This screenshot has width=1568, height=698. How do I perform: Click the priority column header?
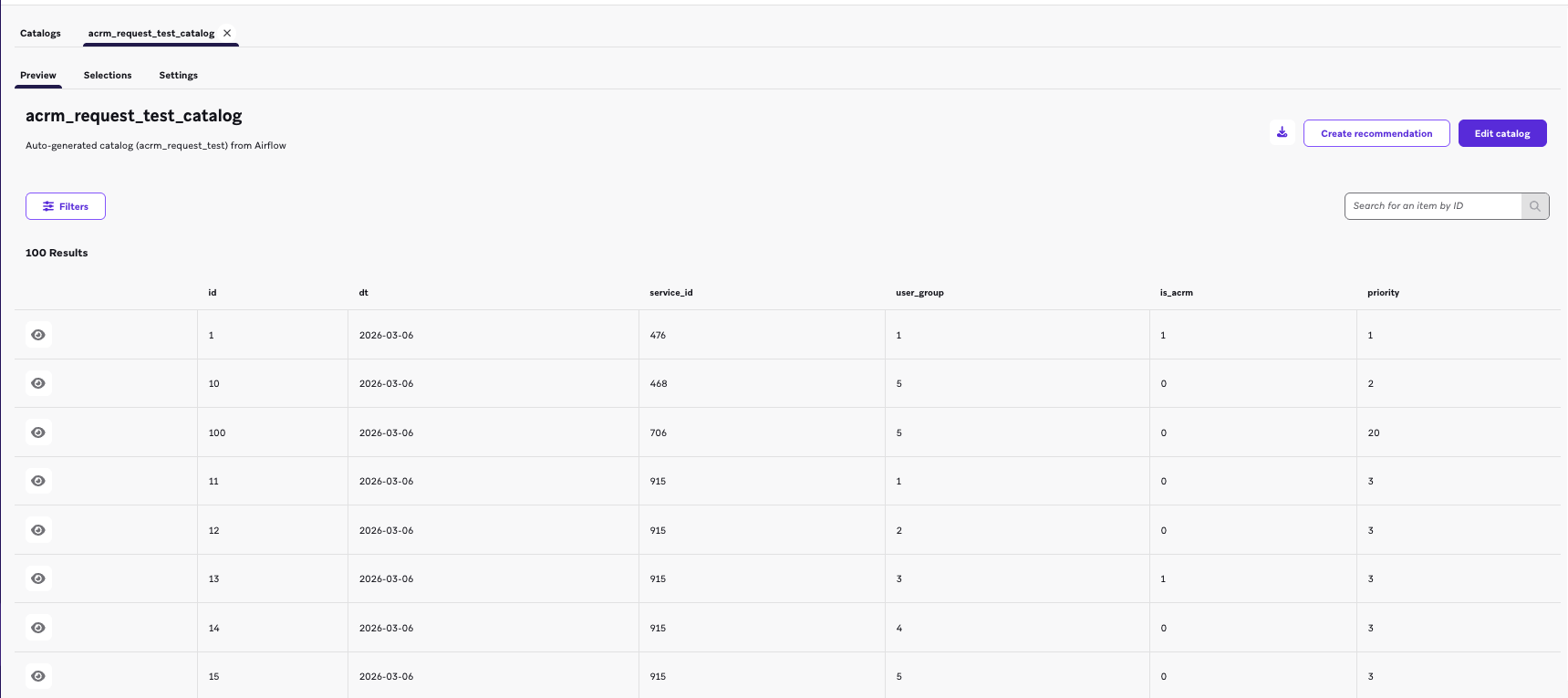point(1383,293)
